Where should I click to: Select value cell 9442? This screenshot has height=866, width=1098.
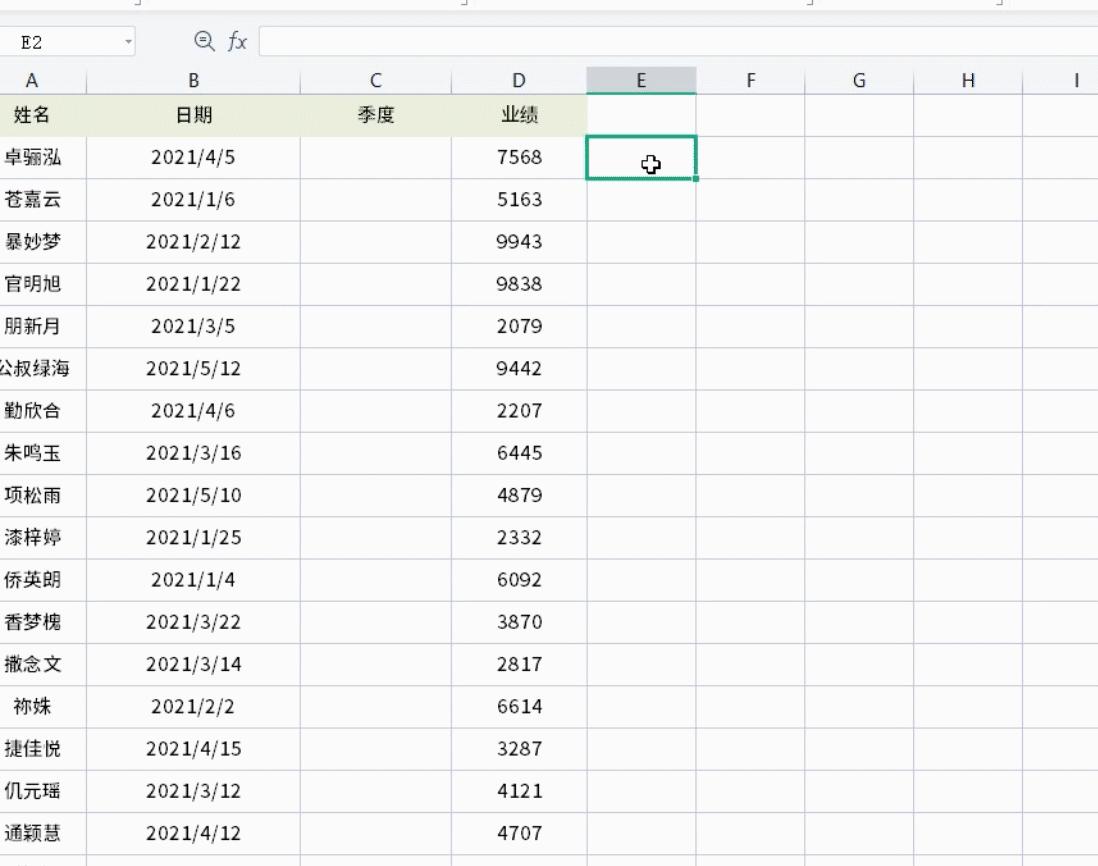coord(519,369)
